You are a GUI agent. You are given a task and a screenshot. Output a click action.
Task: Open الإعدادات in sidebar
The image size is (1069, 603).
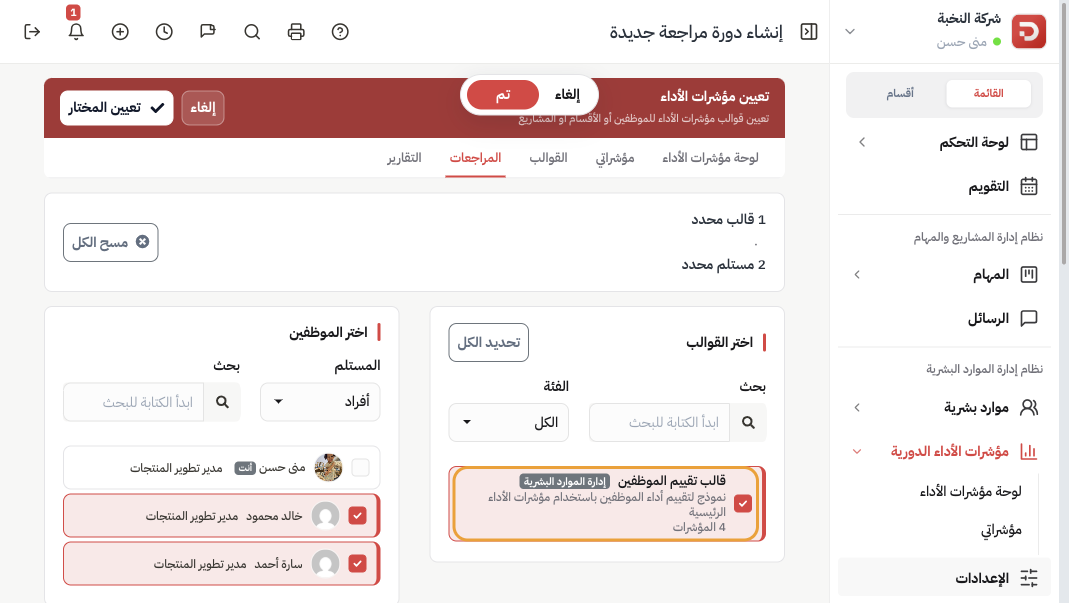[944, 578]
